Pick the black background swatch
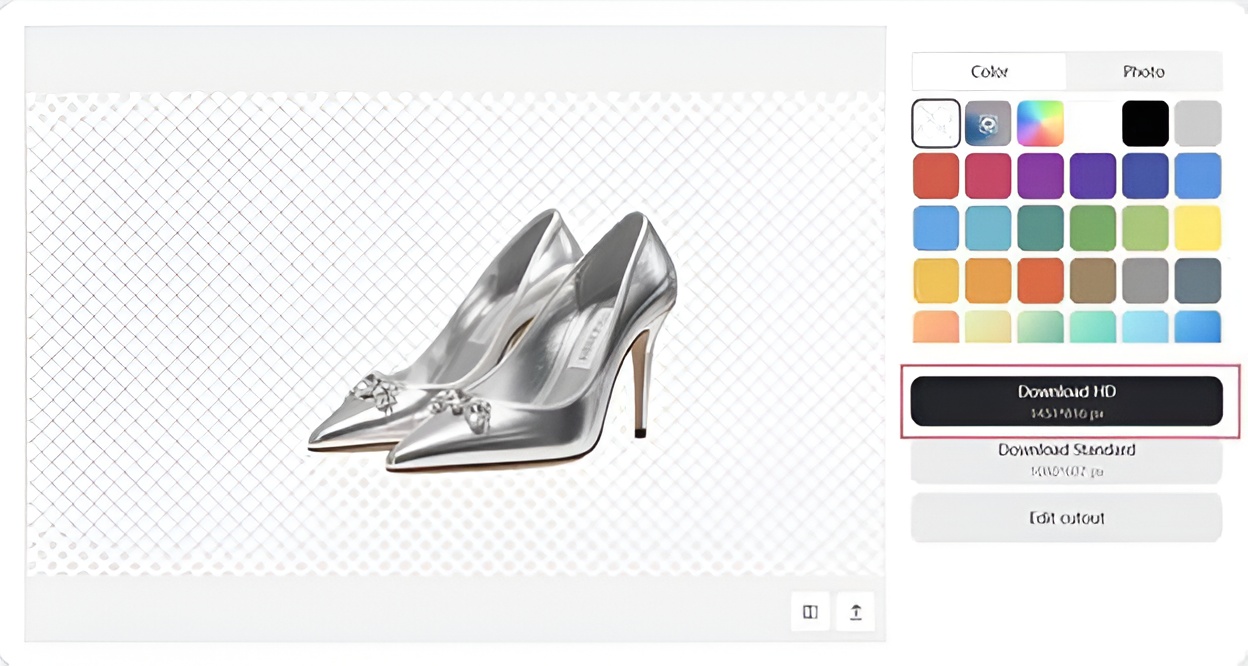The width and height of the screenshot is (1248, 666). 1145,124
